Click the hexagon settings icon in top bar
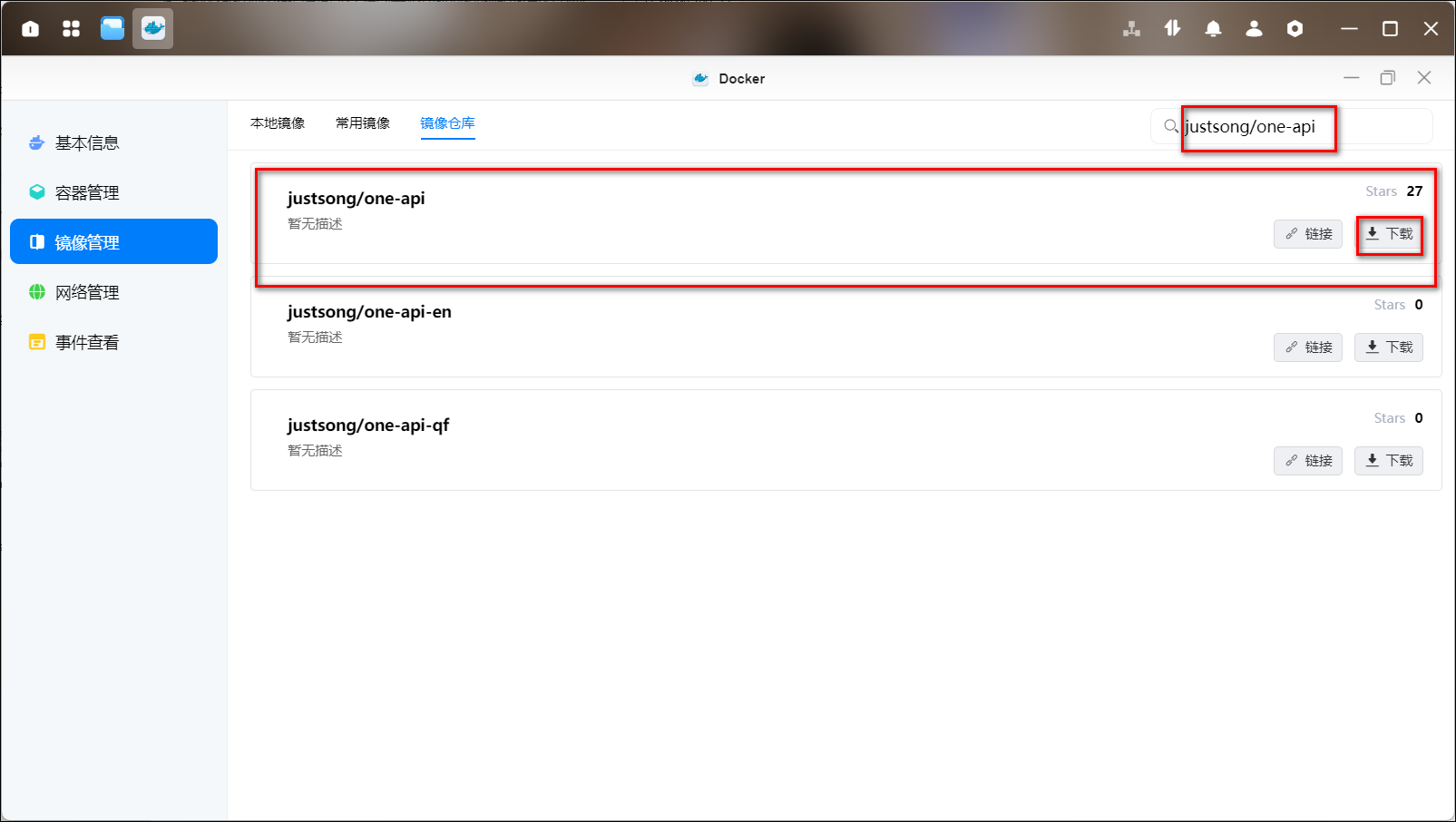The height and width of the screenshot is (822, 1456). [x=1295, y=29]
